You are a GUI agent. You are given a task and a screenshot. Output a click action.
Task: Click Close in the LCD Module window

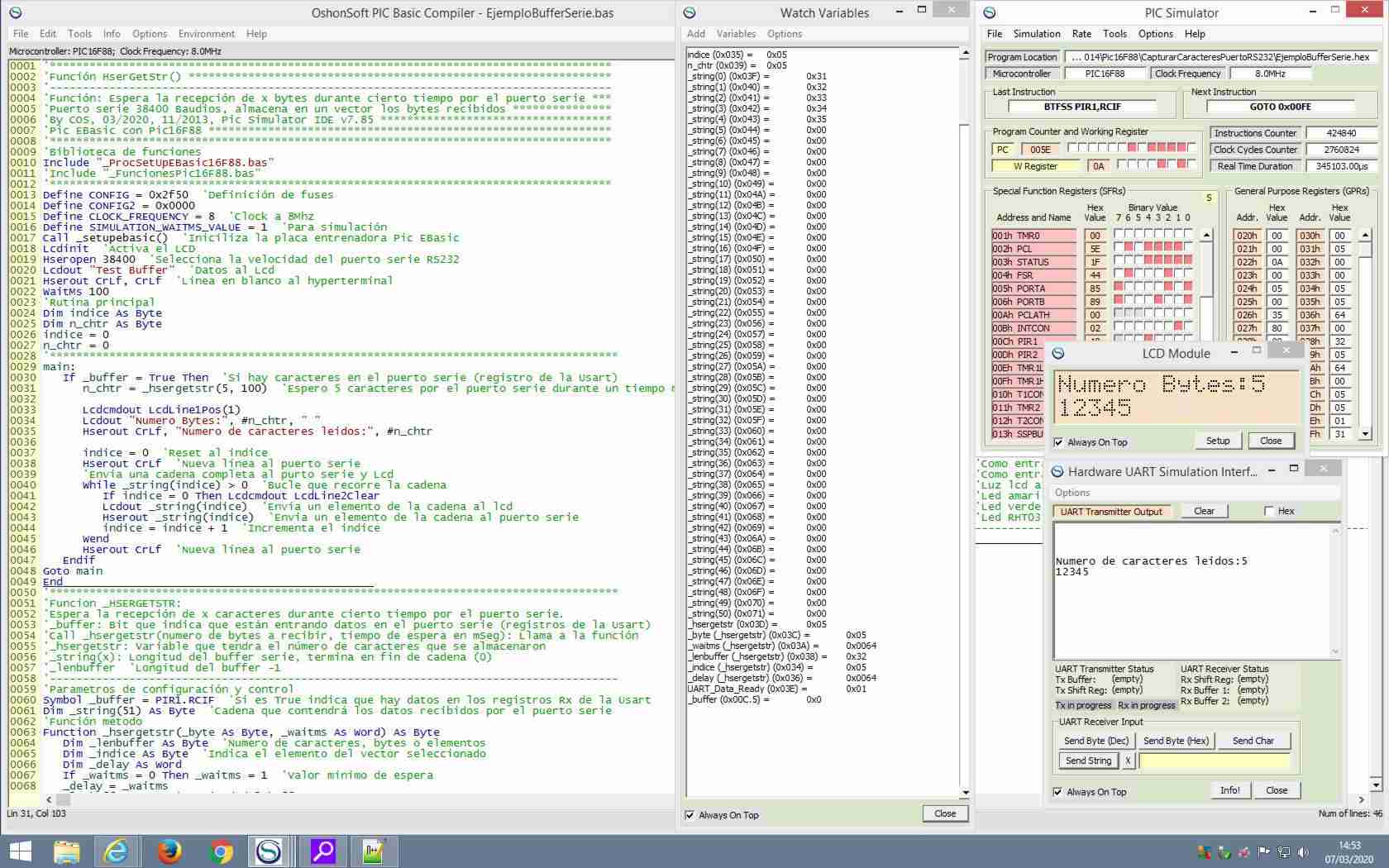coord(1271,441)
